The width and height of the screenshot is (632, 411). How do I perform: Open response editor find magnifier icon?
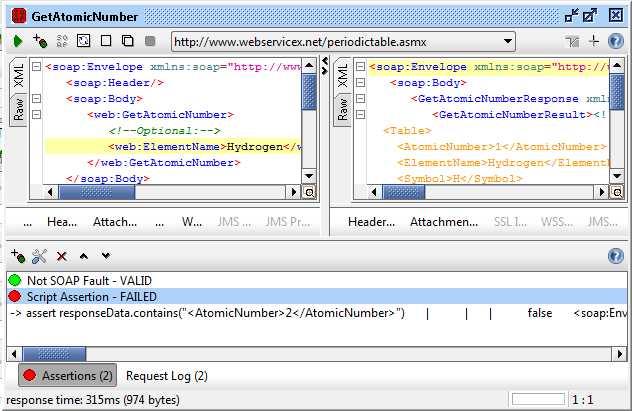coord(617,192)
